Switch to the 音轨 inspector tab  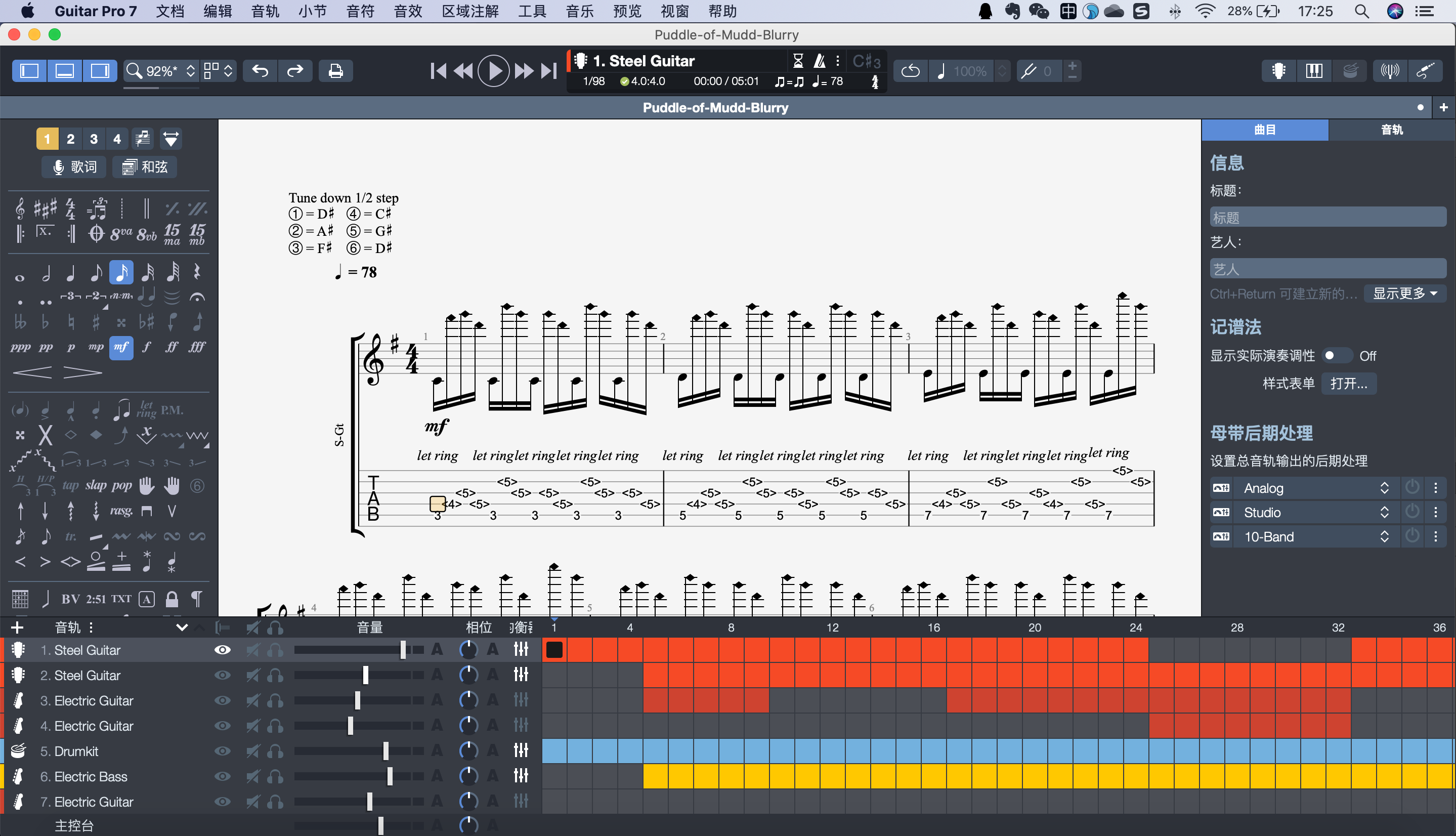coord(1392,130)
